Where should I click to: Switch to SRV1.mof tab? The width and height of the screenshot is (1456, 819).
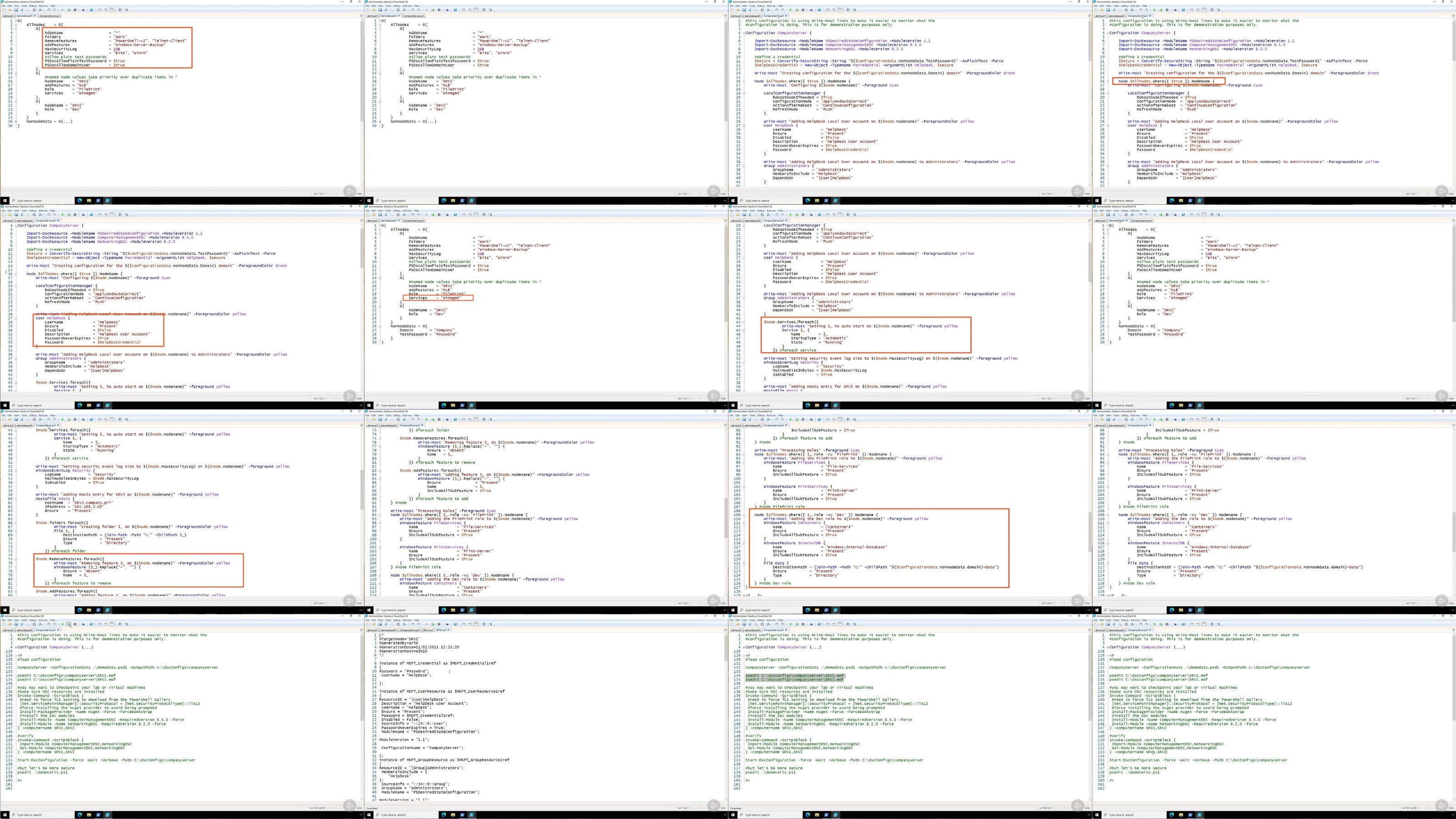pyautogui.click(x=429, y=630)
